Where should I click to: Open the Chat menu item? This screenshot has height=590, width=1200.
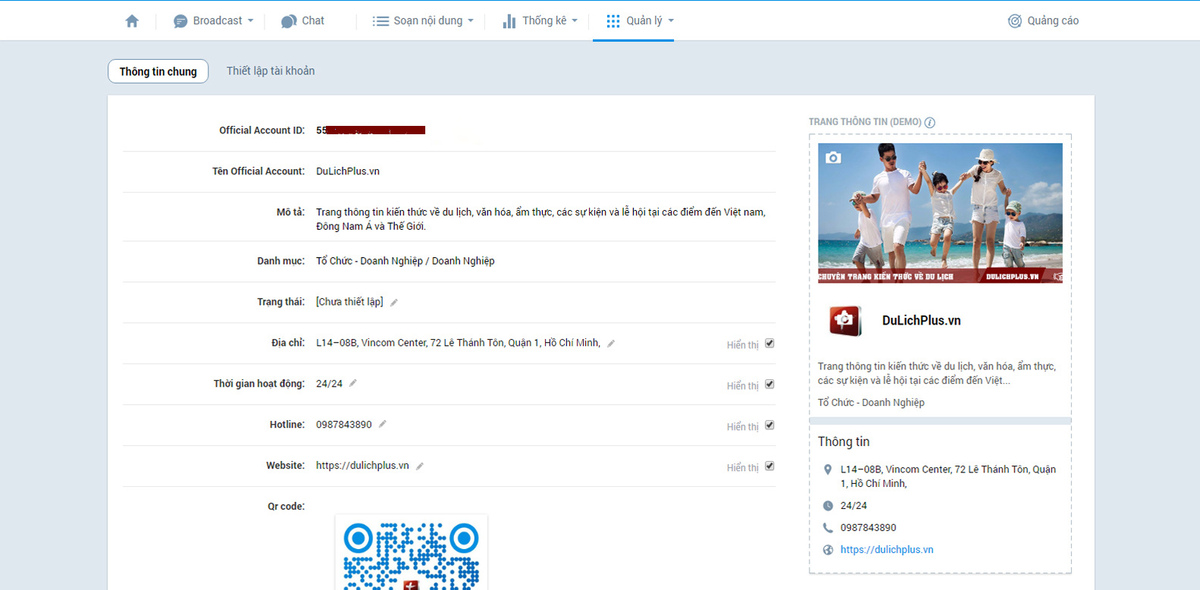(x=303, y=21)
